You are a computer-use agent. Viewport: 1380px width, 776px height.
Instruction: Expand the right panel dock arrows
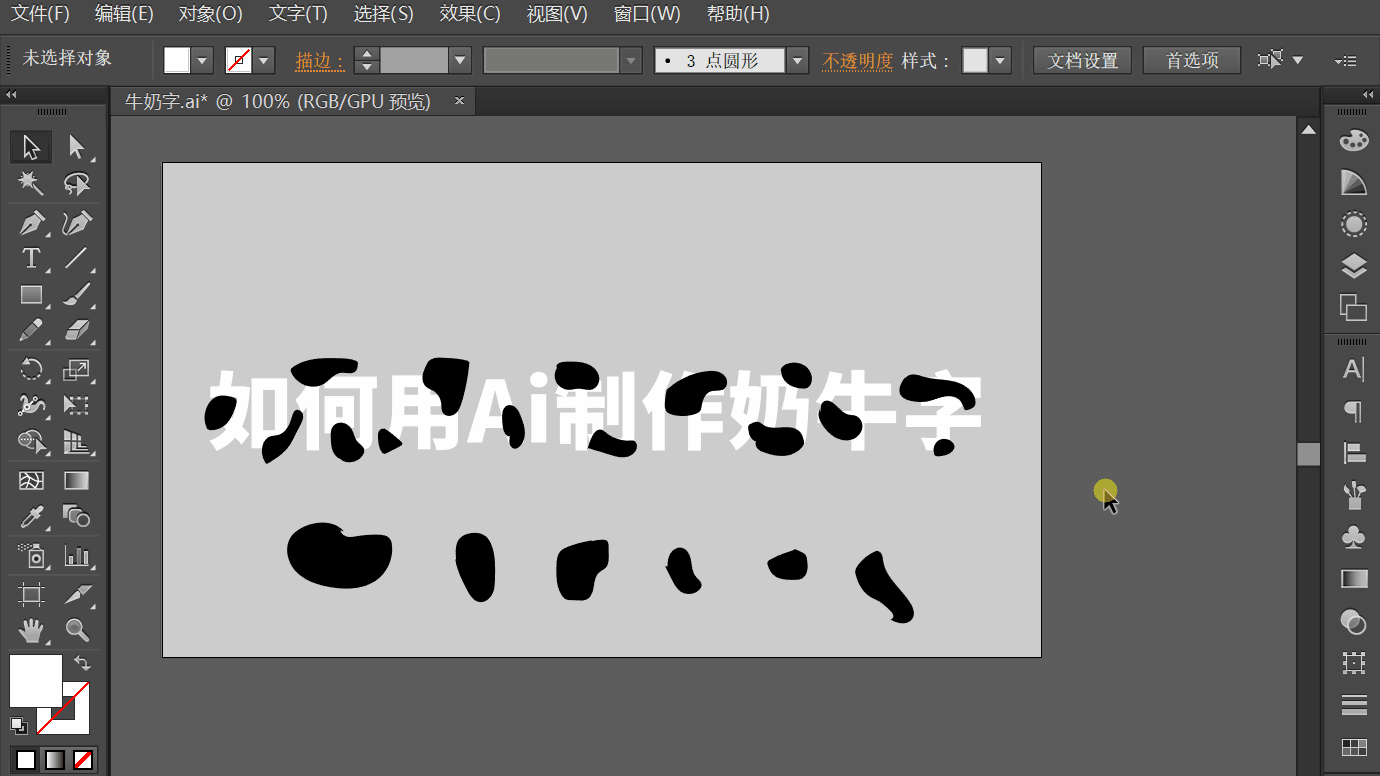click(x=1368, y=95)
